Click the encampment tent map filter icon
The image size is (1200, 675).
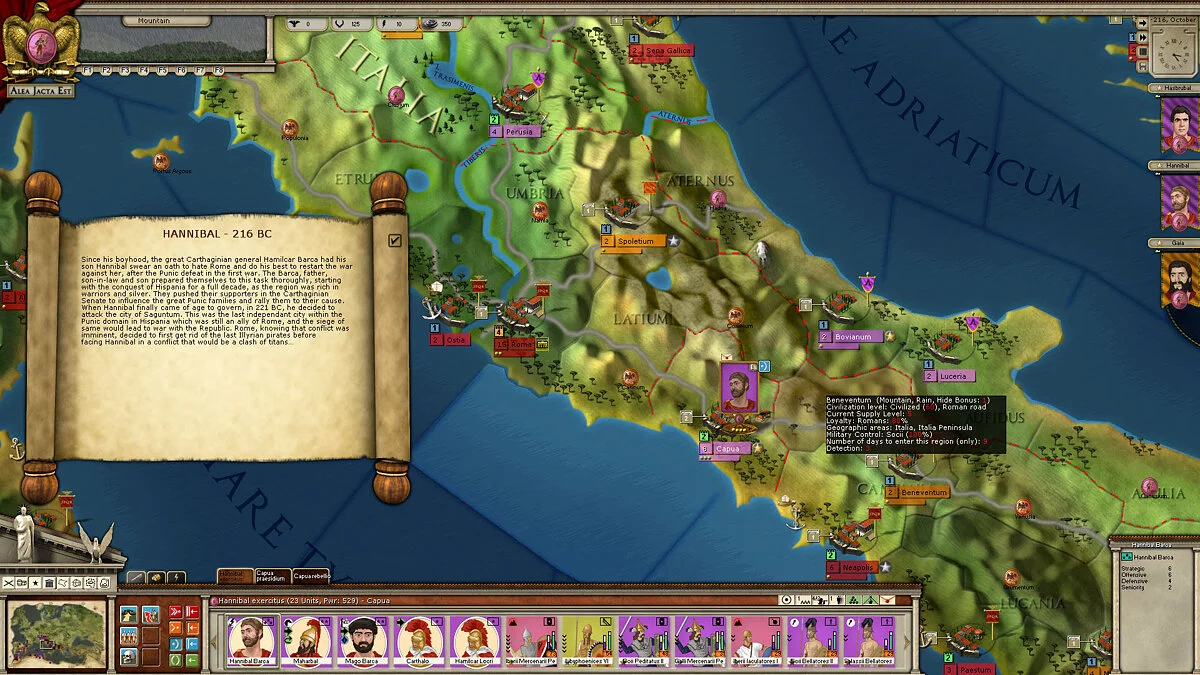pos(870,600)
